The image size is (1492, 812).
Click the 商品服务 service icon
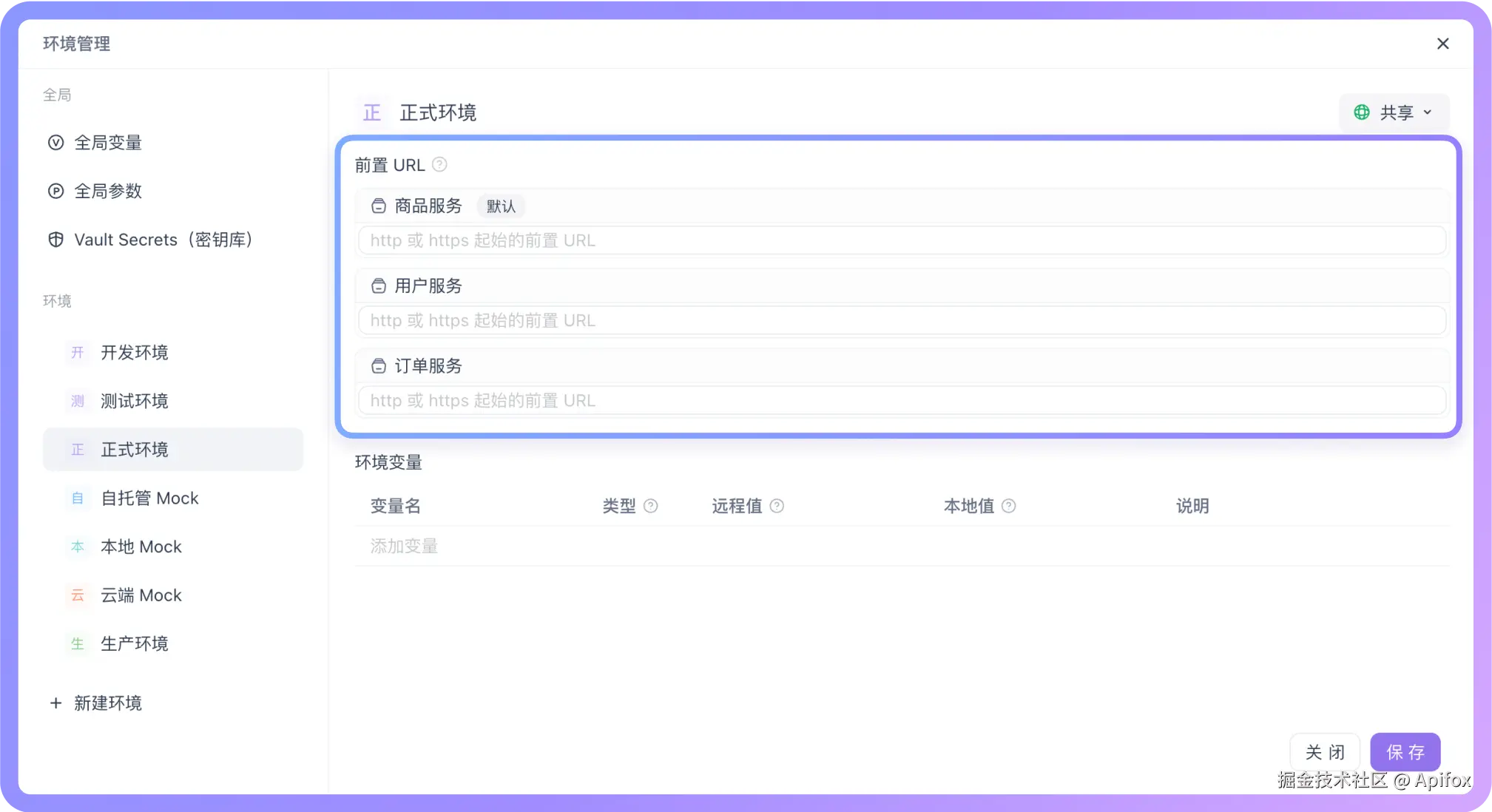click(x=379, y=206)
